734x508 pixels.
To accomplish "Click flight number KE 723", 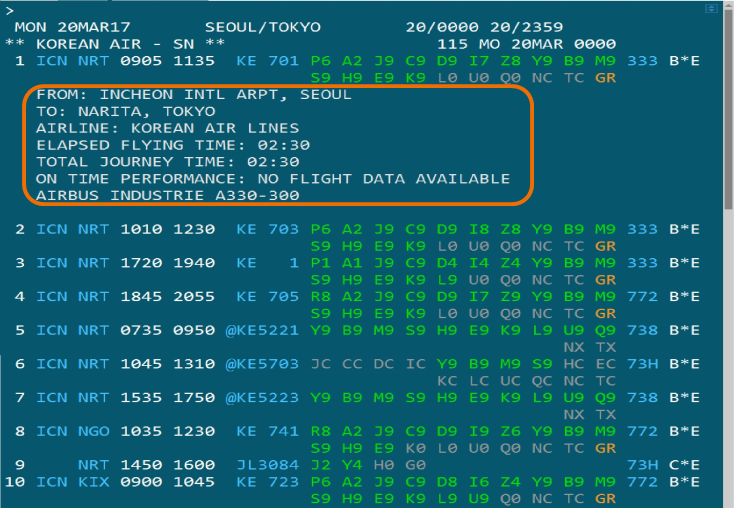I will [x=267, y=482].
